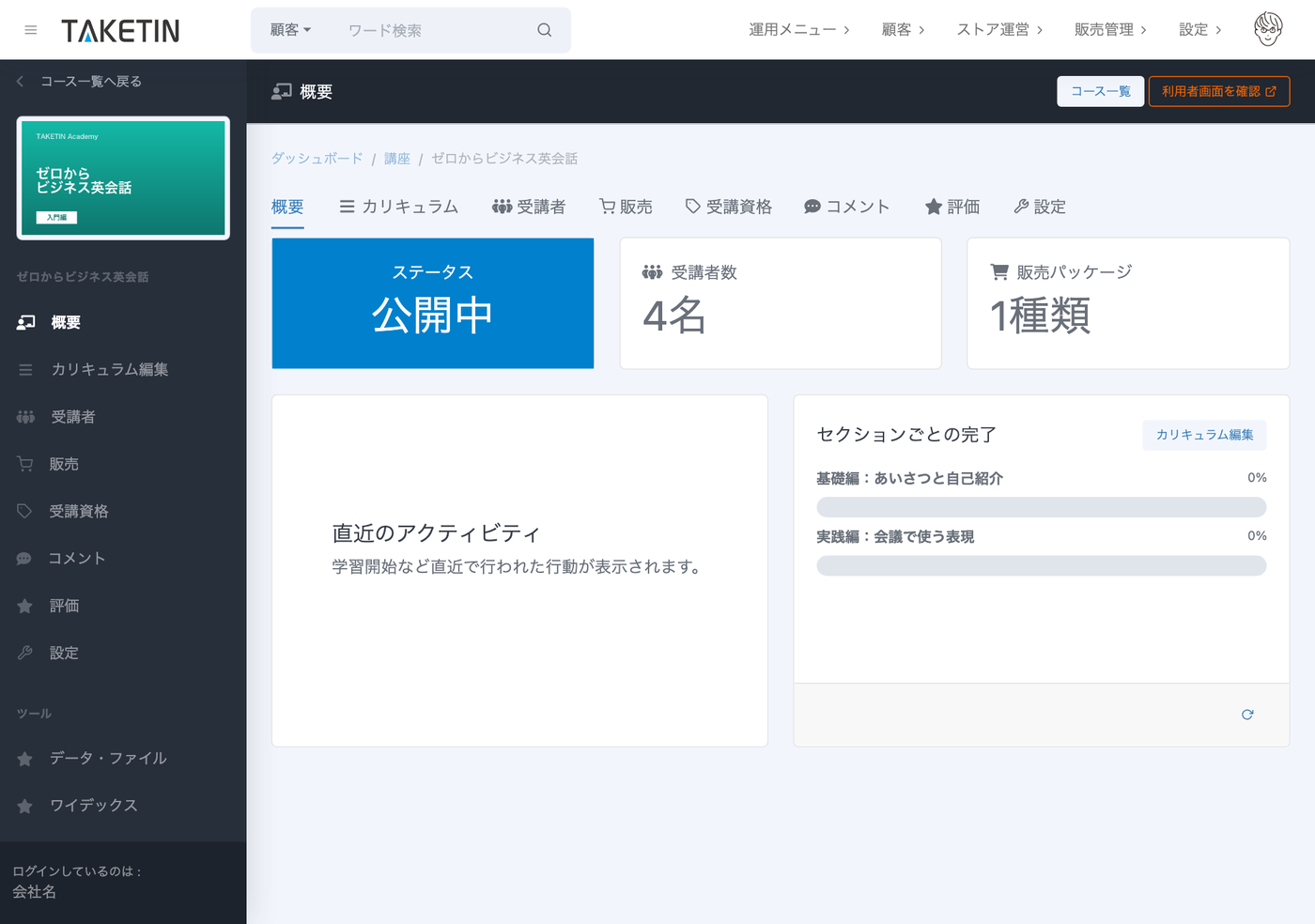1315x924 pixels.
Task: Click the cart icon in 販売パッケージ card
Action: 999,271
